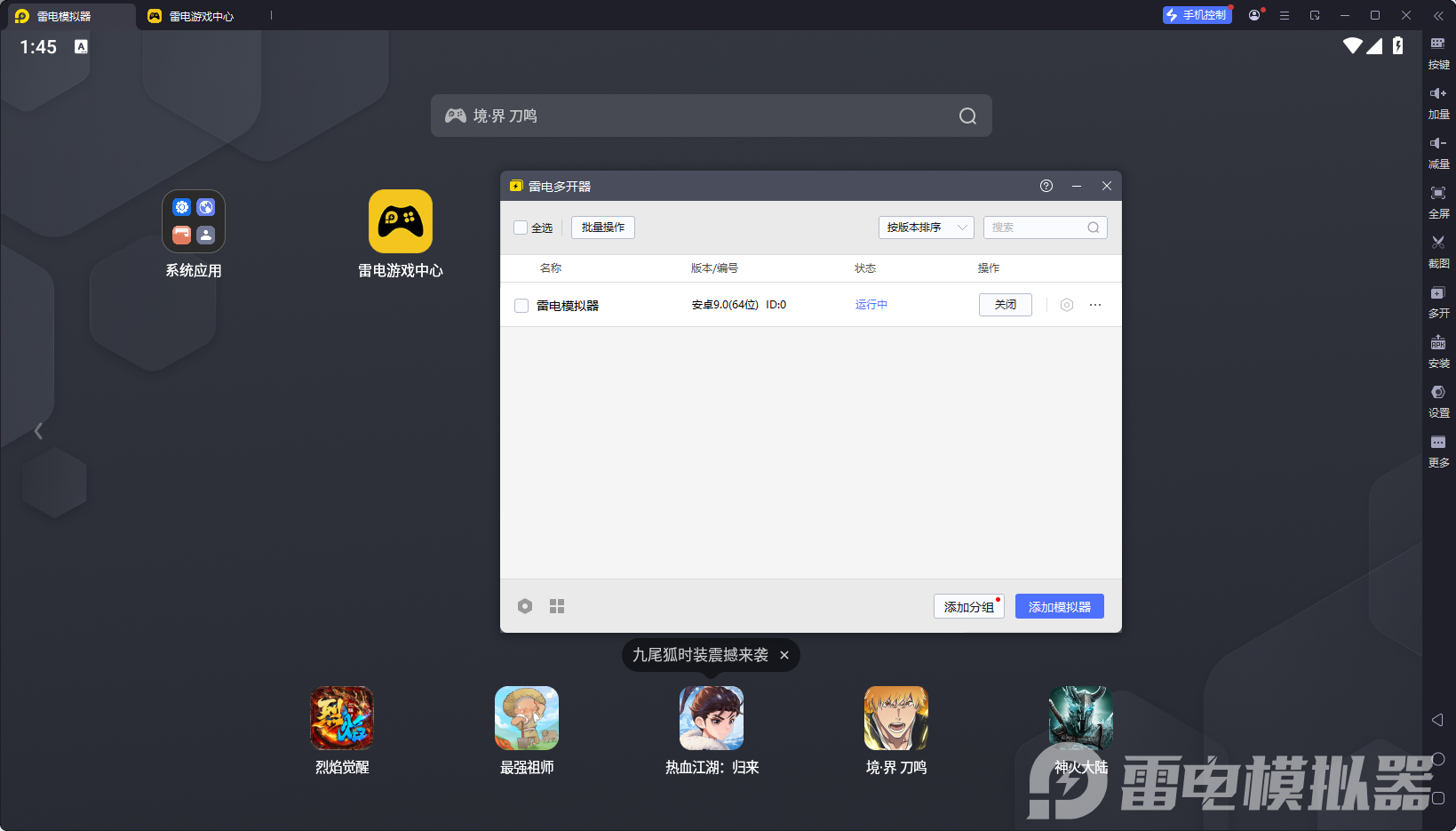Click the search field in multi-instance manager

tap(1036, 228)
